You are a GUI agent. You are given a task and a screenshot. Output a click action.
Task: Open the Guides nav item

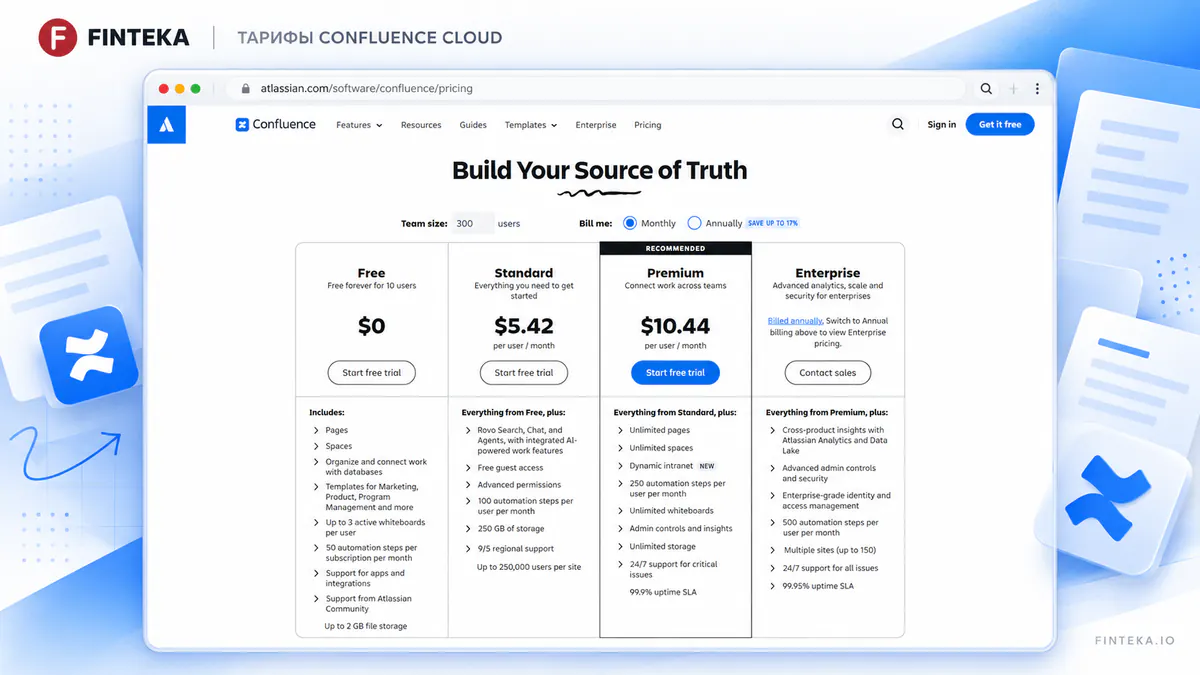(473, 125)
